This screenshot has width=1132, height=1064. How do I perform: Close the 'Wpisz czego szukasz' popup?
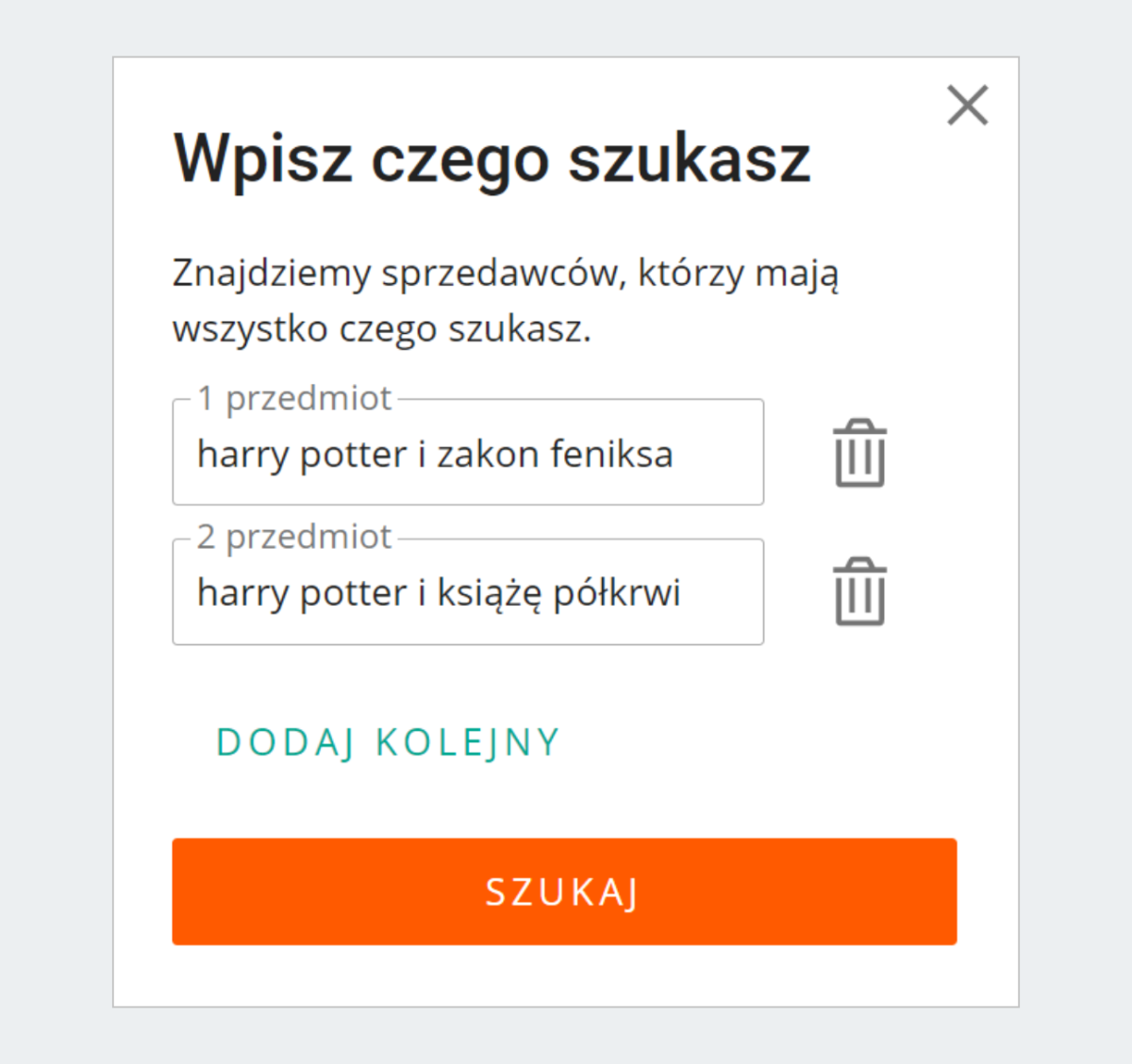[966, 105]
